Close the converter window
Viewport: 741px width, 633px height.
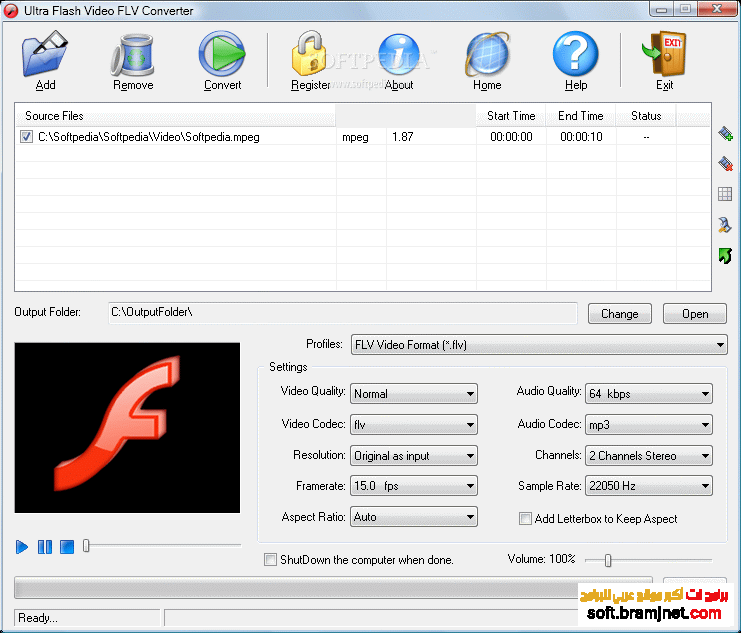tap(717, 9)
